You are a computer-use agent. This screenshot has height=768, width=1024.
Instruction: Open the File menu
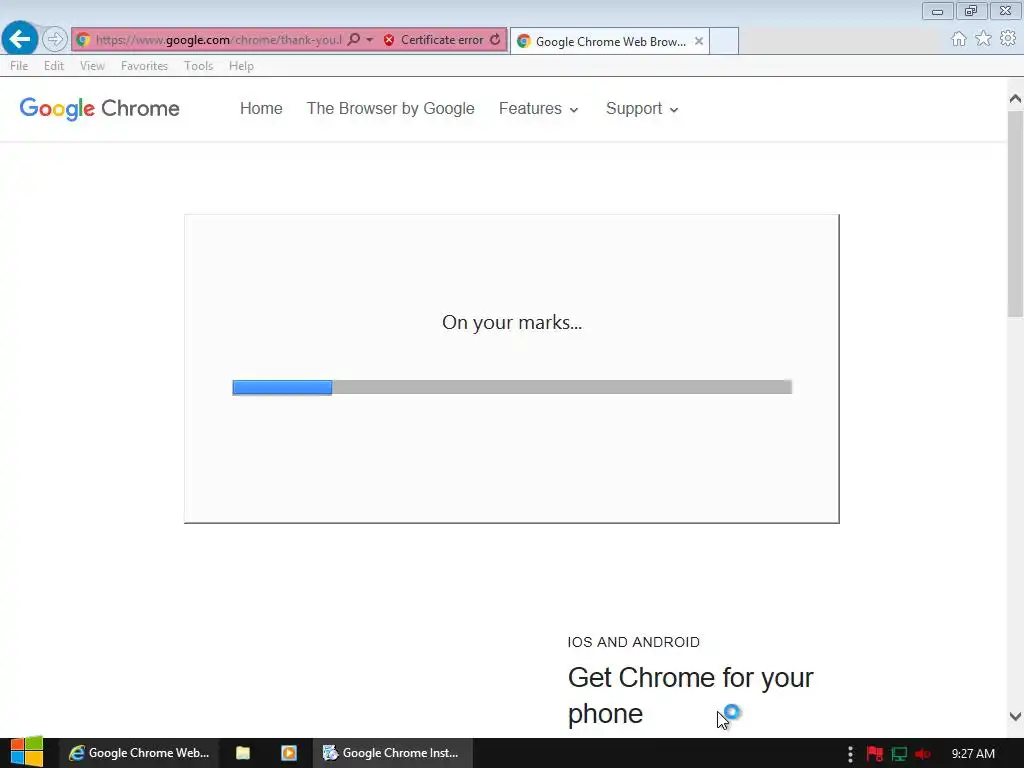pos(19,66)
